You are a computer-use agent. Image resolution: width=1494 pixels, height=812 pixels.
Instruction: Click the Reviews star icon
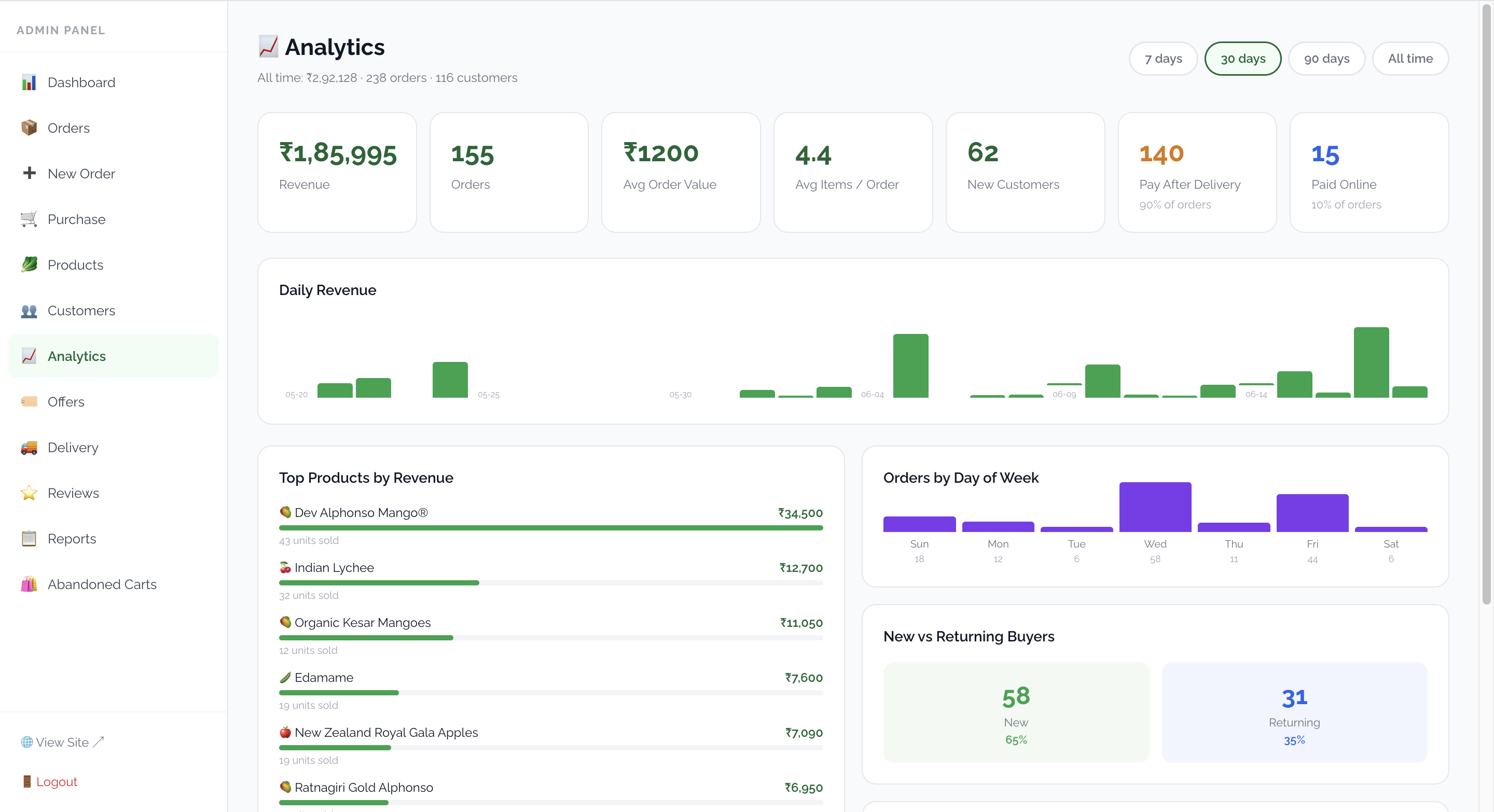tap(29, 493)
